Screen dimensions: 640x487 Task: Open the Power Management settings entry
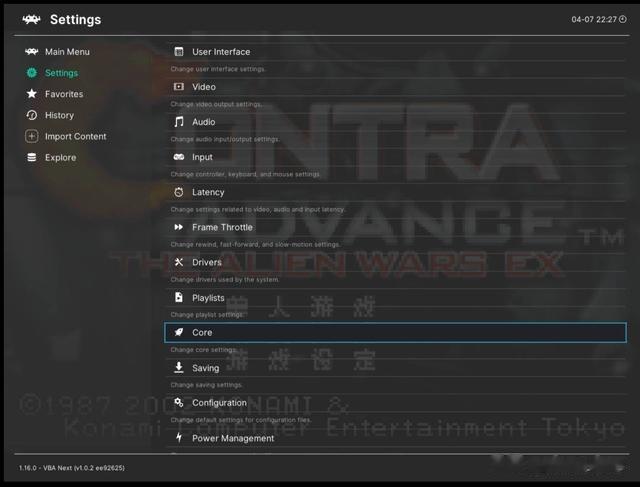point(396,438)
